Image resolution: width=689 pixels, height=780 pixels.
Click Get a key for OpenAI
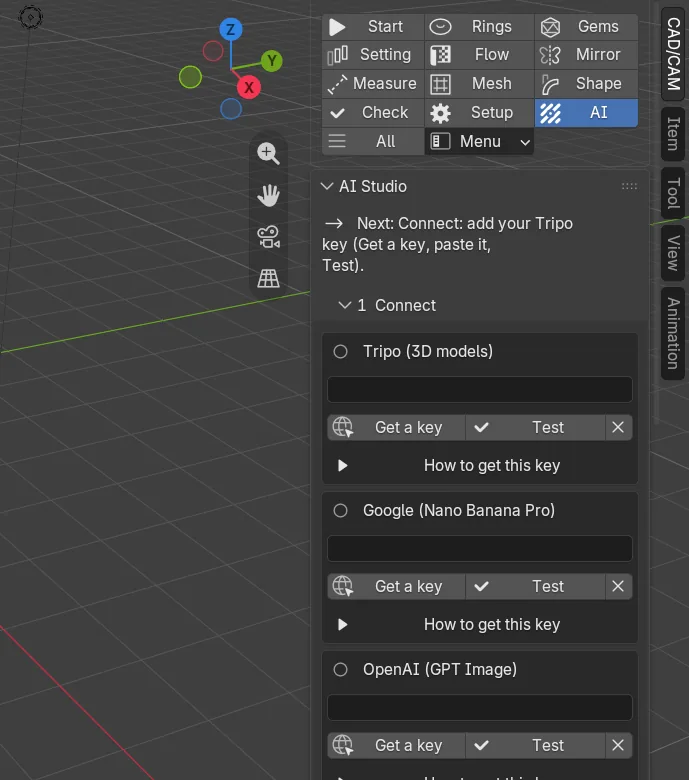(x=396, y=746)
